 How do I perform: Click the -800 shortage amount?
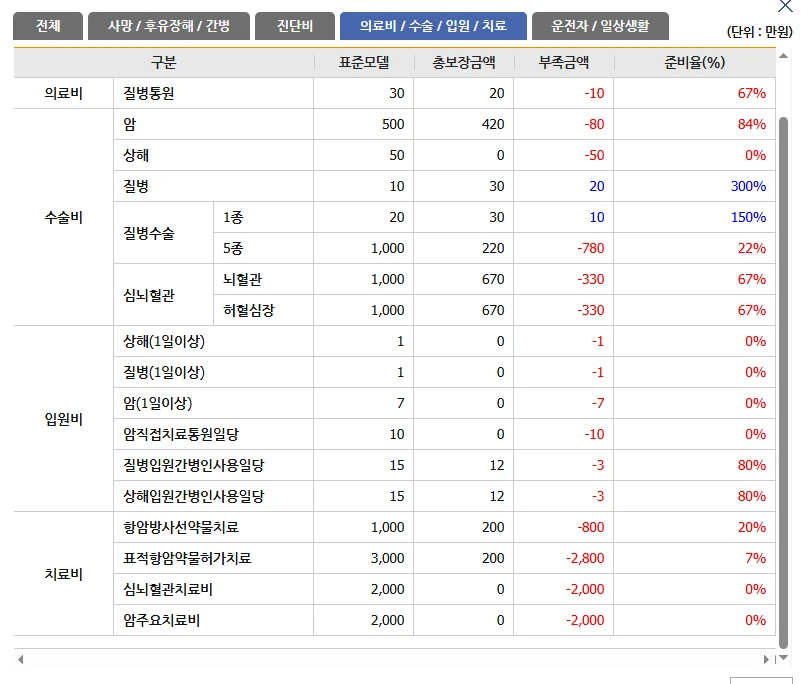tap(591, 527)
